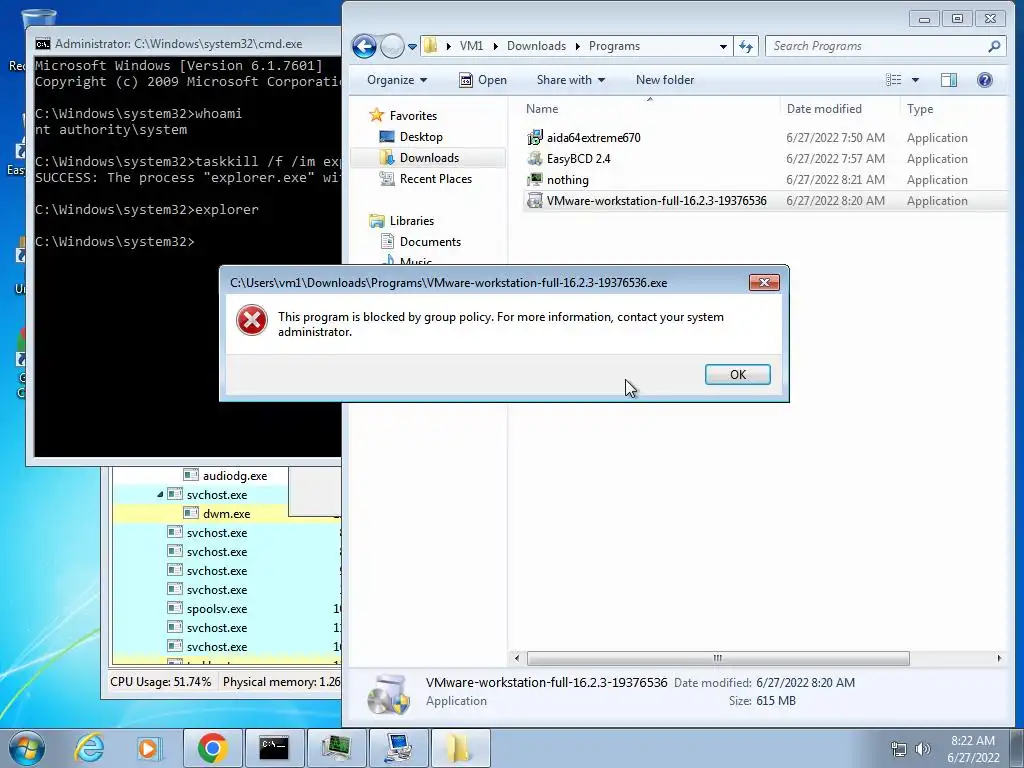Click New folder in toolbar
The image size is (1024, 768).
click(x=665, y=80)
